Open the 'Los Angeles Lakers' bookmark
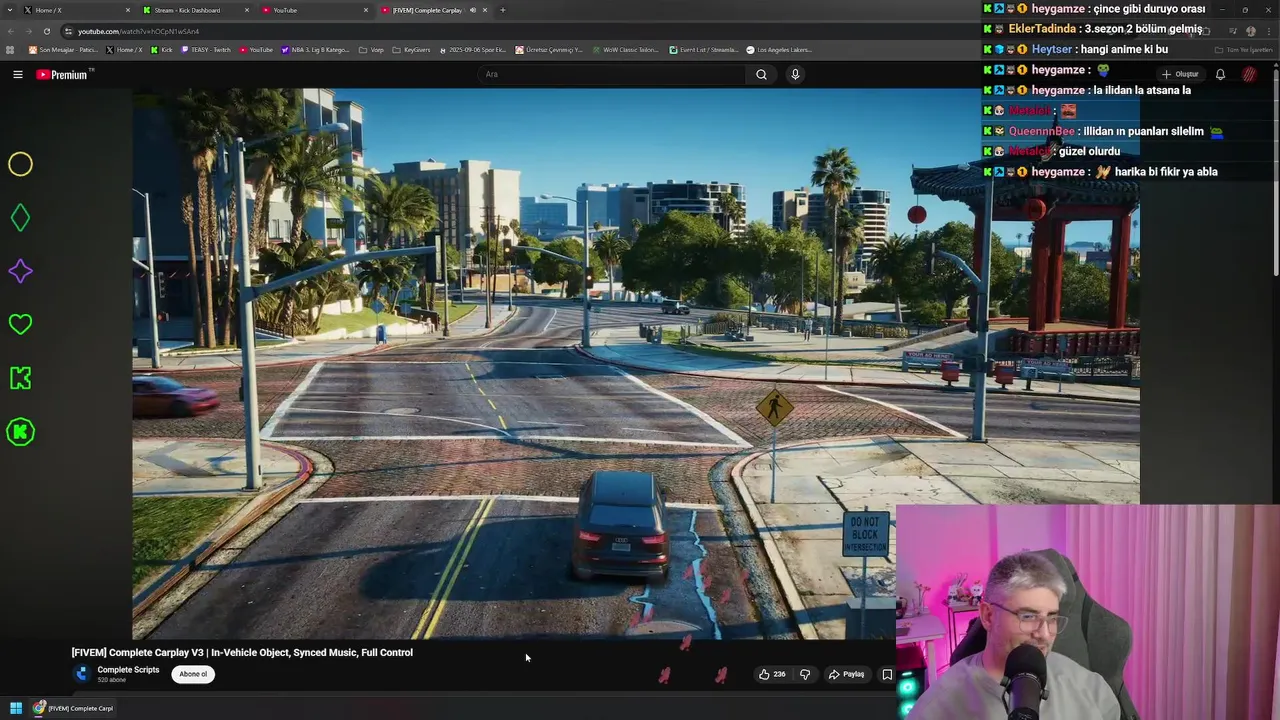 tap(779, 49)
